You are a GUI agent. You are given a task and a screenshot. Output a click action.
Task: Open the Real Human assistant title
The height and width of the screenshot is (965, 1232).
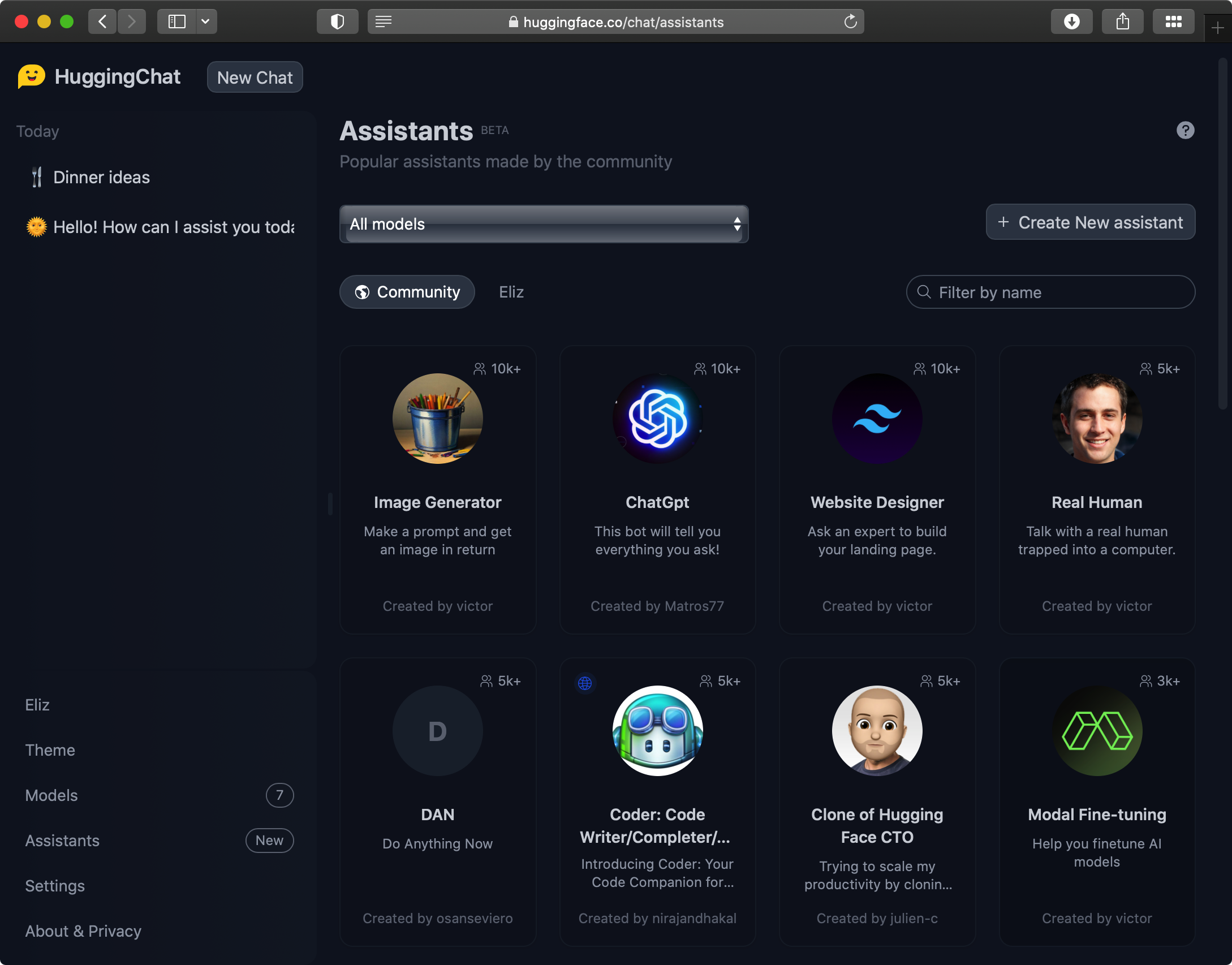point(1097,502)
